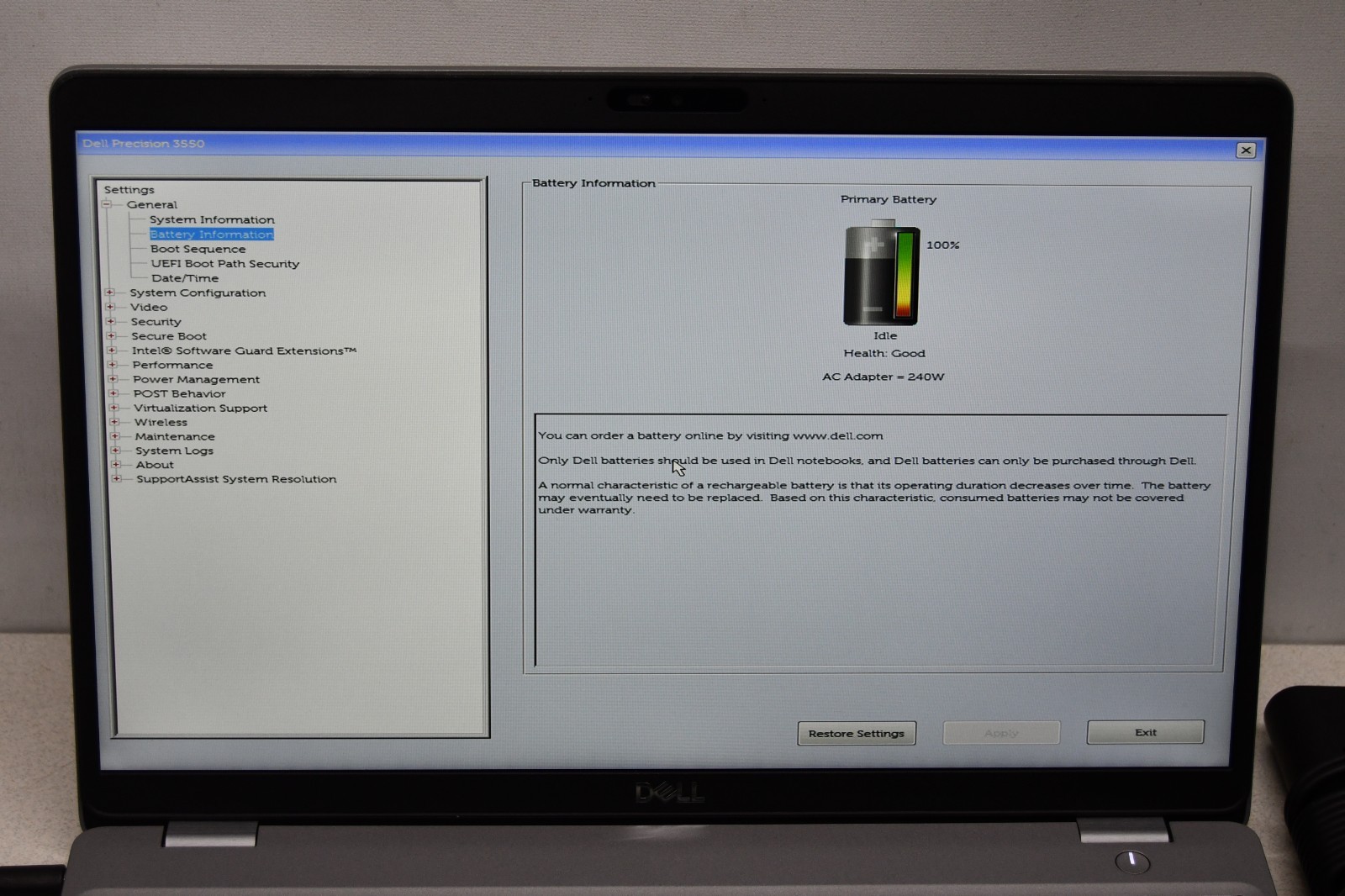Click the 100% battery charge text

(x=942, y=245)
